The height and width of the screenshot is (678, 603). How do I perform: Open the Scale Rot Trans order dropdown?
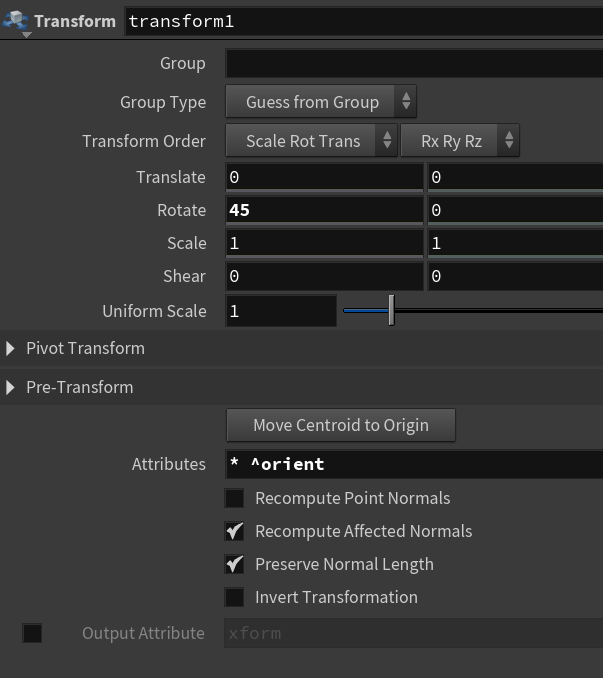pos(311,141)
